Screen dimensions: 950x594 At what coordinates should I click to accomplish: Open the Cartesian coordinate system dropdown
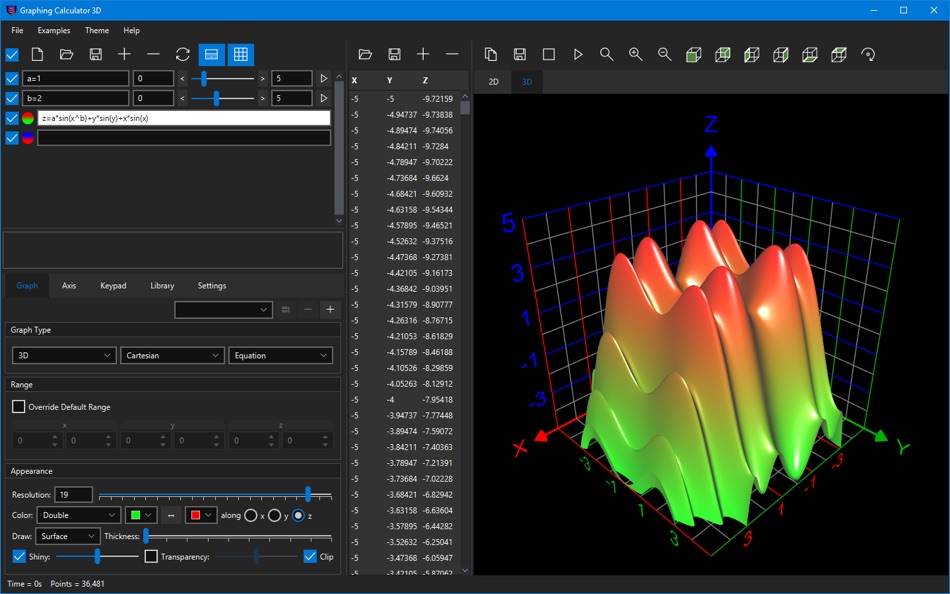(172, 355)
